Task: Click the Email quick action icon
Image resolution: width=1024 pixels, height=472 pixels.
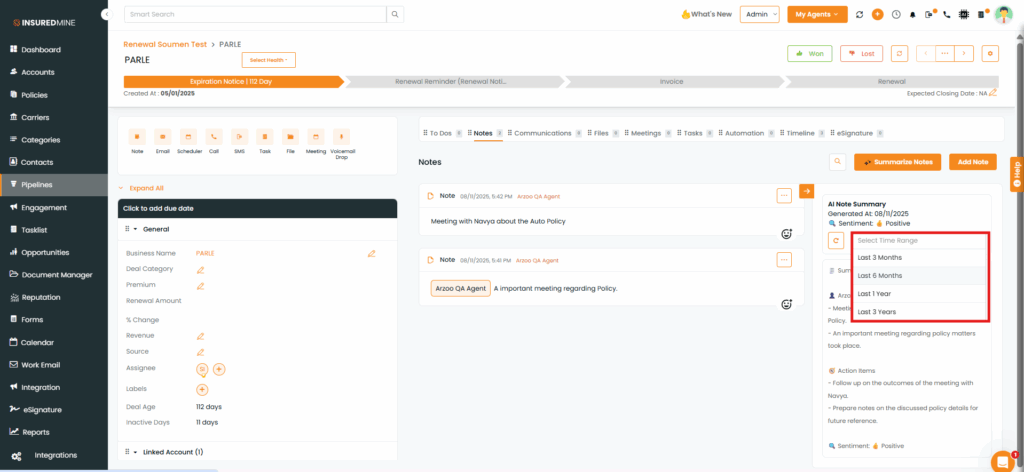Action: pos(163,136)
